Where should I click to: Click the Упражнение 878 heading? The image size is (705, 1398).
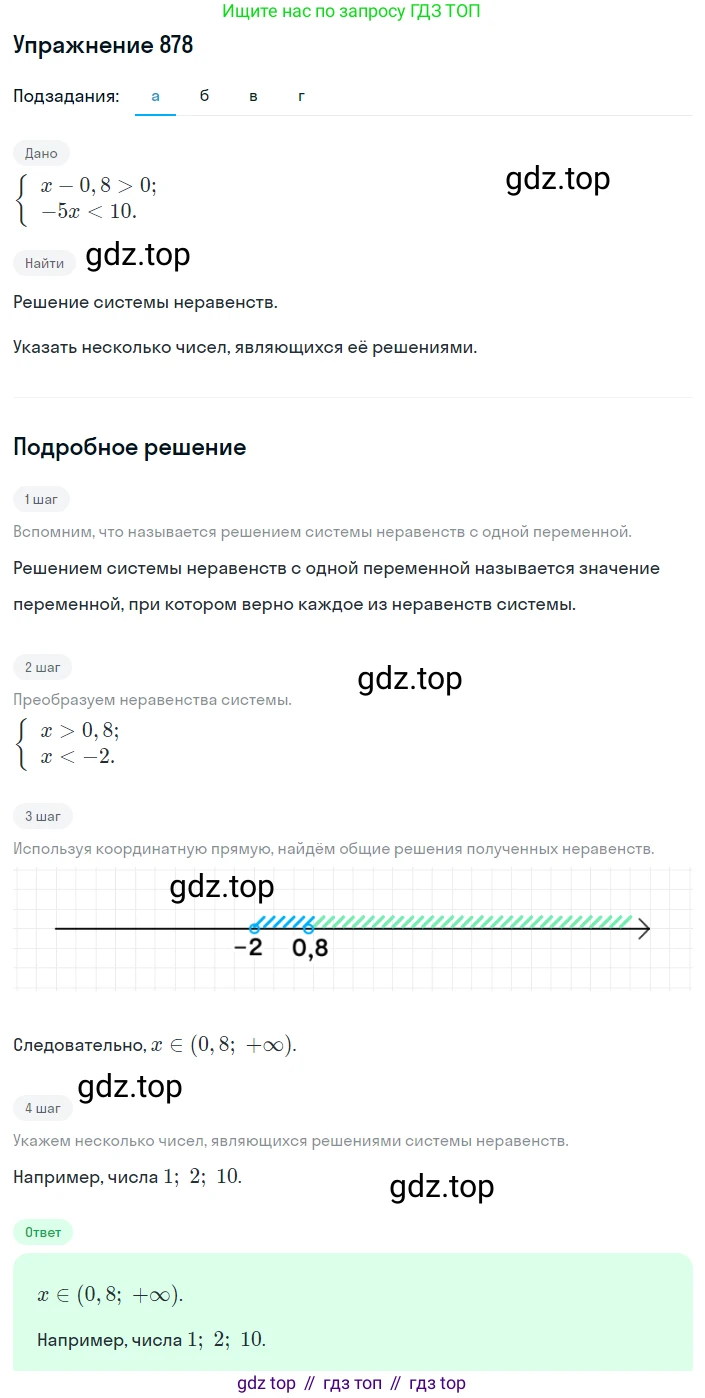click(104, 46)
